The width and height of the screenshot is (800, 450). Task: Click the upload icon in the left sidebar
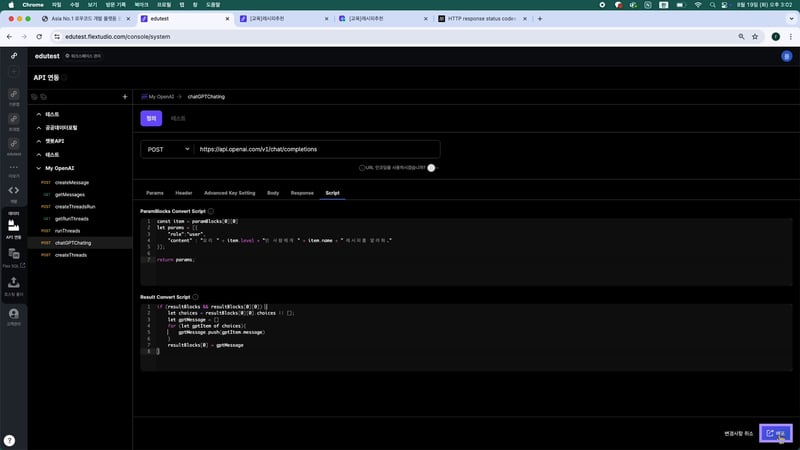pyautogui.click(x=14, y=284)
